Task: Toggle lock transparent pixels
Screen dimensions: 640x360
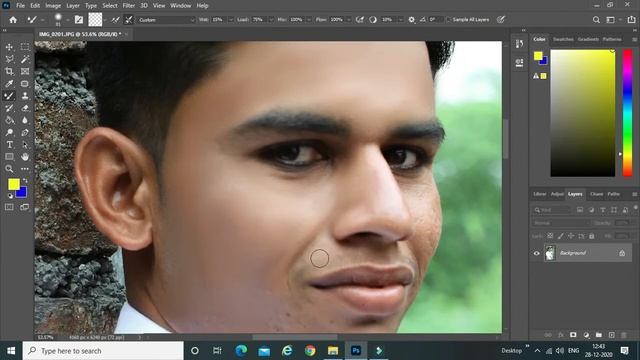Action: pyautogui.click(x=550, y=236)
